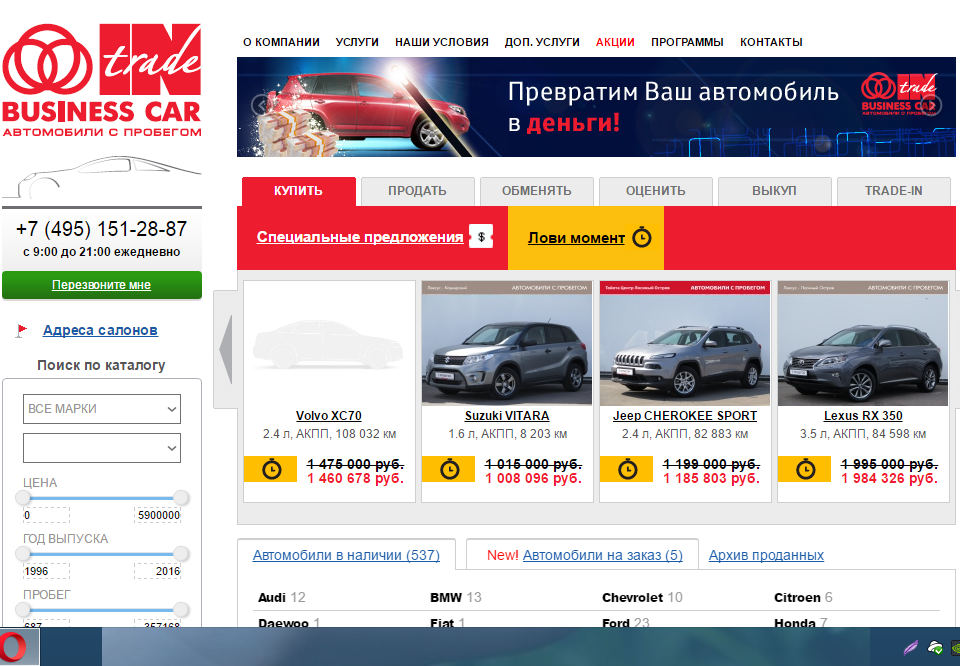Screen dimensions: 960x666
Task: Open the АКЦИИ menu item
Action: click(615, 42)
